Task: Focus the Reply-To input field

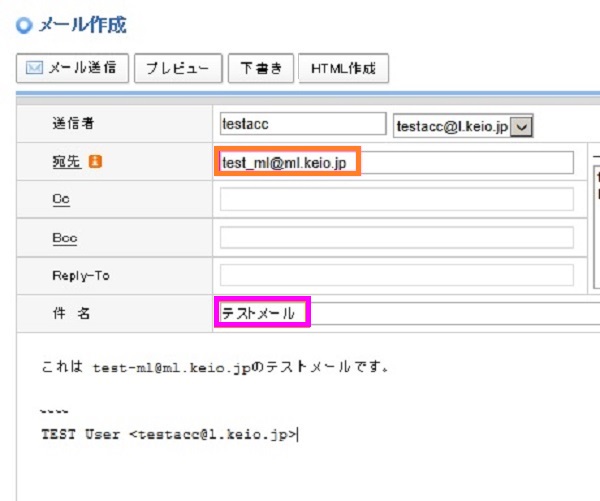Action: coord(396,275)
